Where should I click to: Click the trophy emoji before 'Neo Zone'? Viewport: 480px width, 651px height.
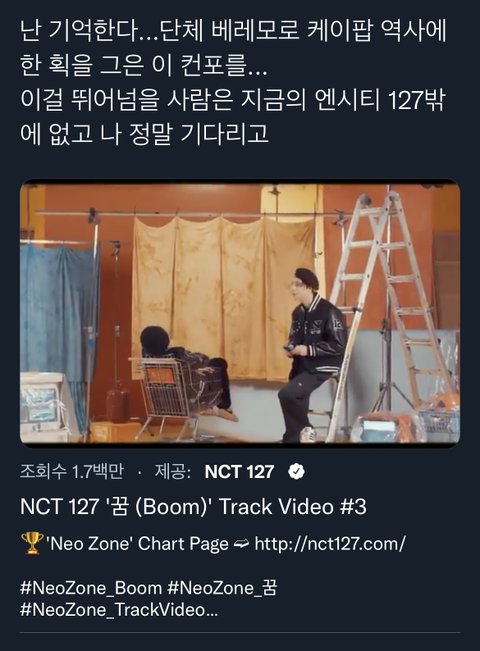click(32, 543)
